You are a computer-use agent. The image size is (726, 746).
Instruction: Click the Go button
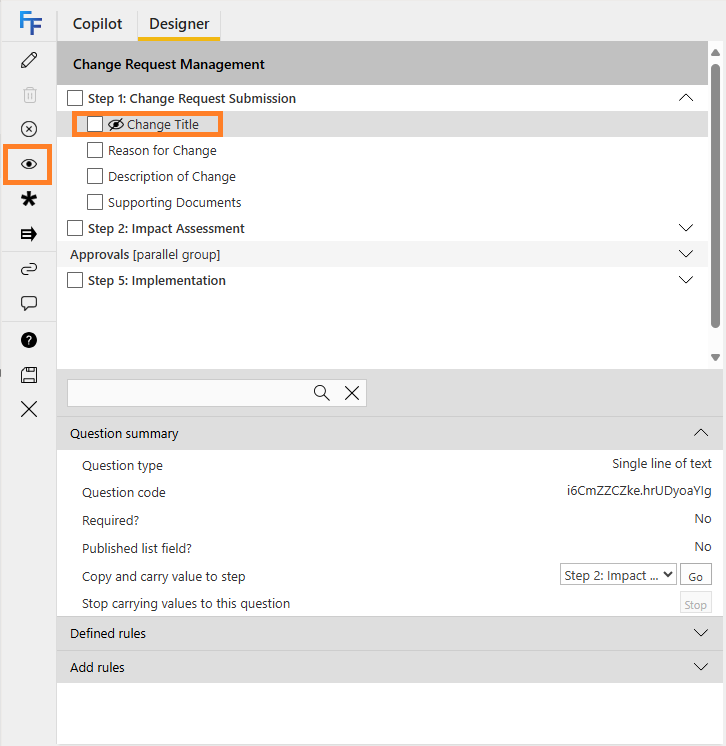point(696,575)
